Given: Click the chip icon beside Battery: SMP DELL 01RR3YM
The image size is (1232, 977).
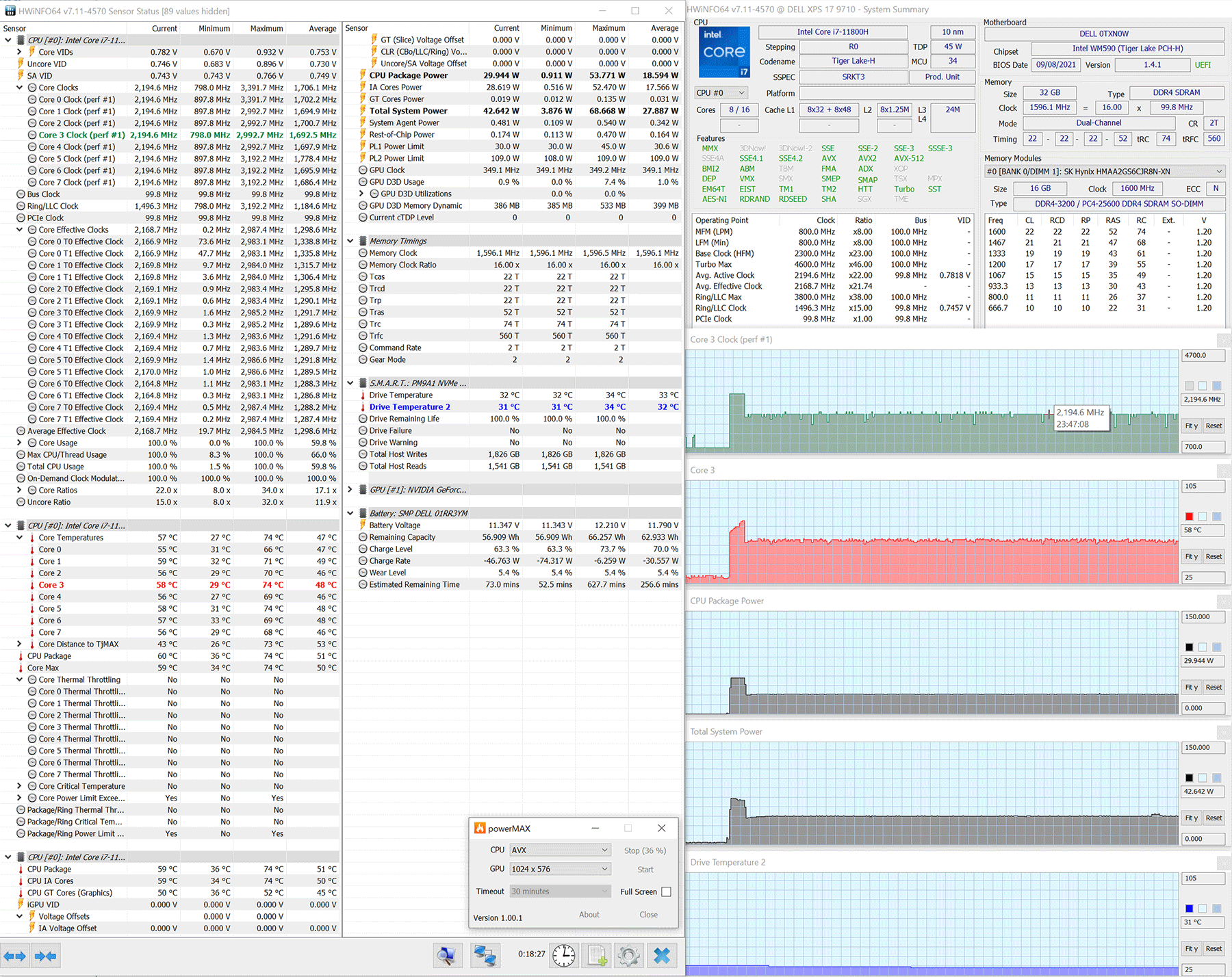Looking at the screenshot, I should pos(362,513).
